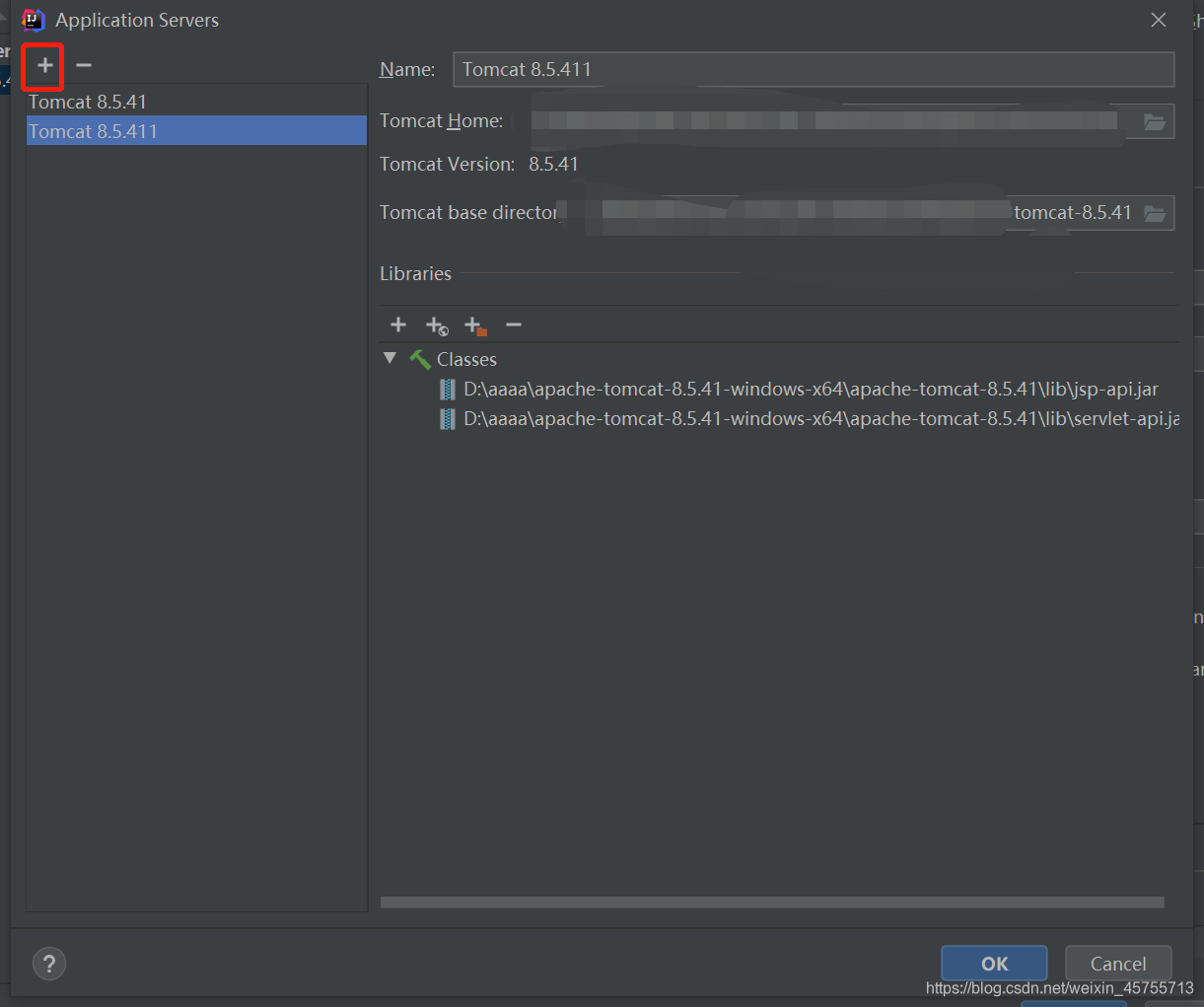This screenshot has width=1204, height=1007.
Task: Confirm with the OK button
Action: 994,964
